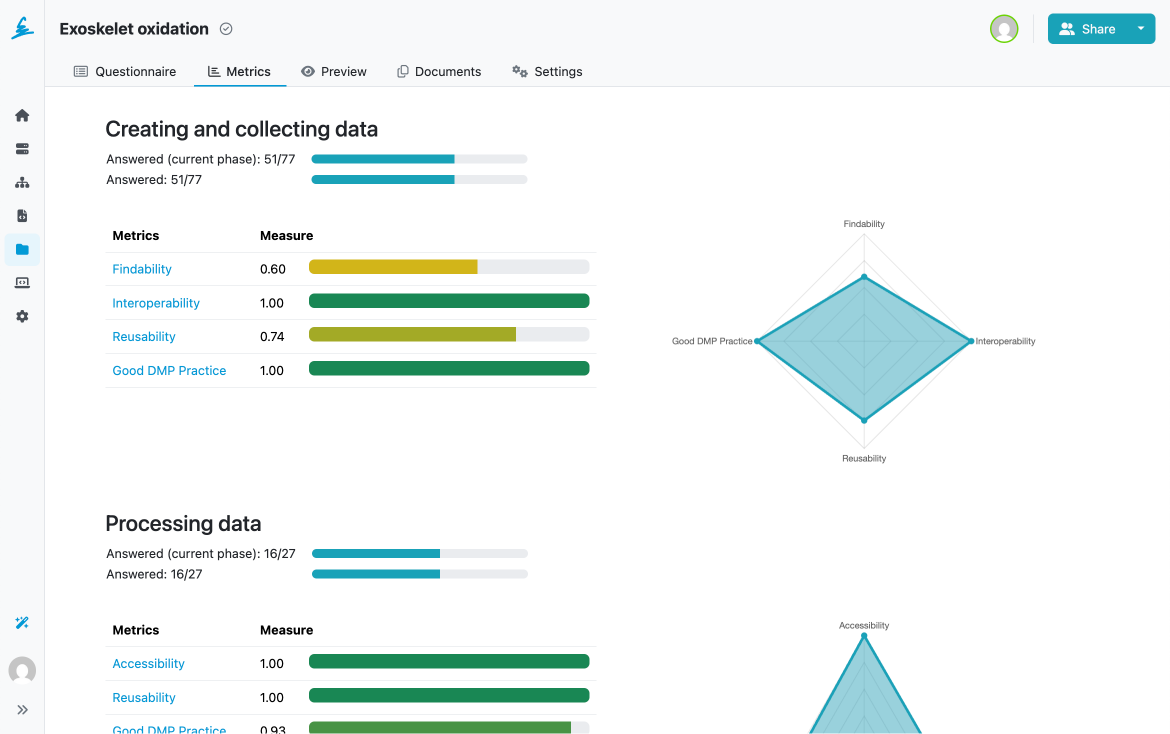Screen dimensions: 1170x734
Task: Open the Findability metric link
Action: pos(142,269)
